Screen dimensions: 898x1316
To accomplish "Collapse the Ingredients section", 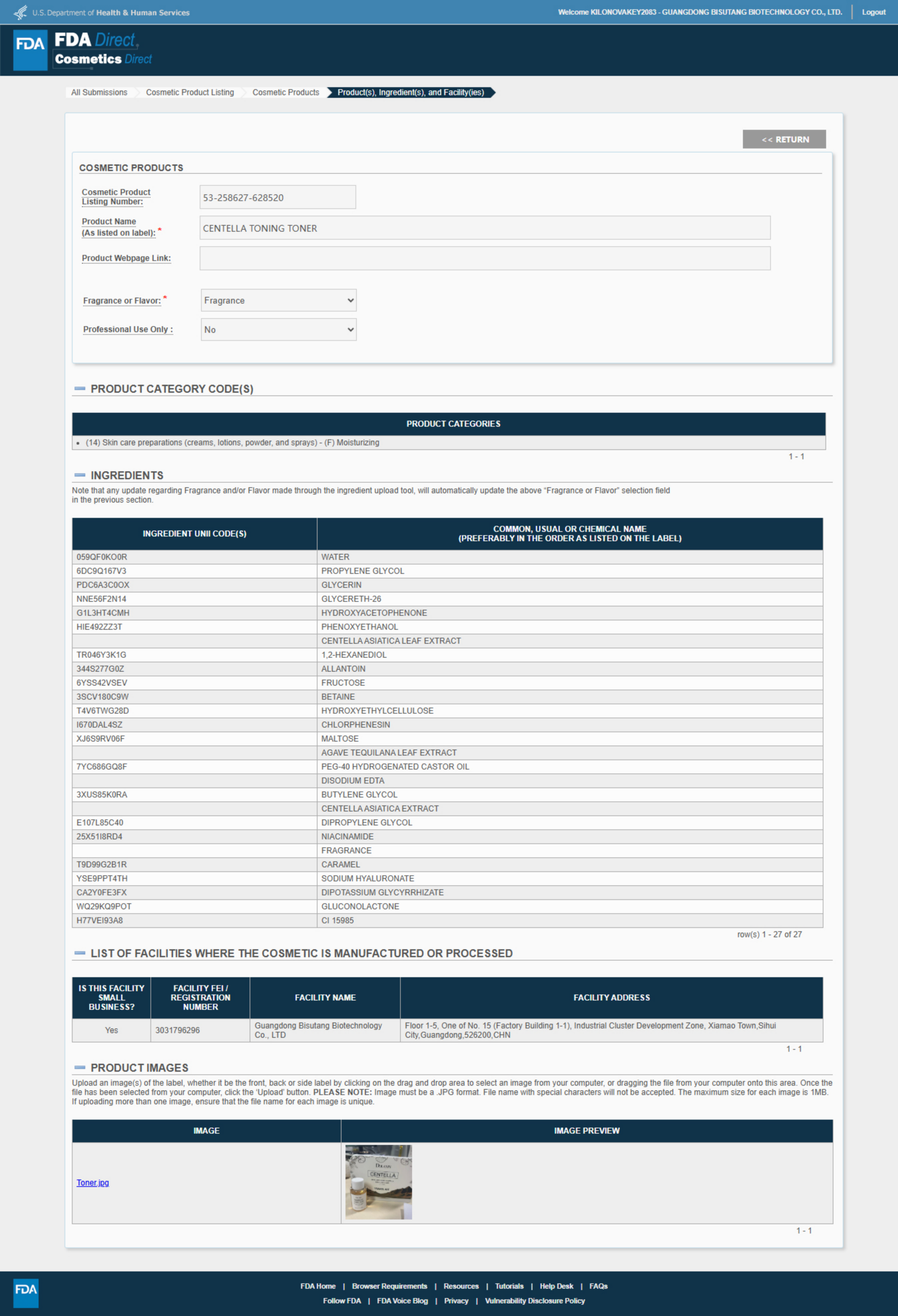I will pyautogui.click(x=80, y=475).
